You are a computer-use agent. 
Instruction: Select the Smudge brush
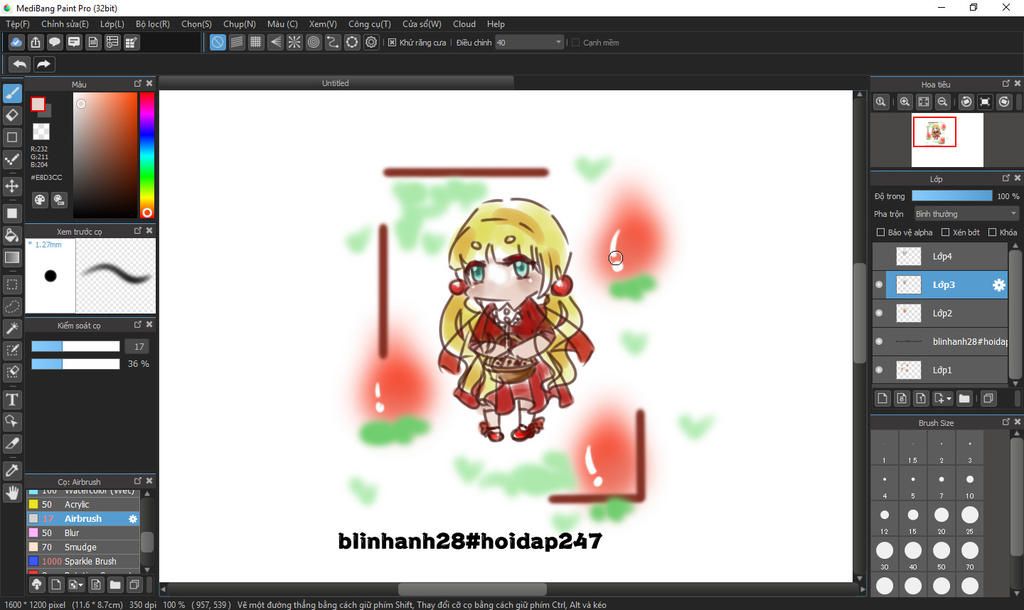coord(83,547)
